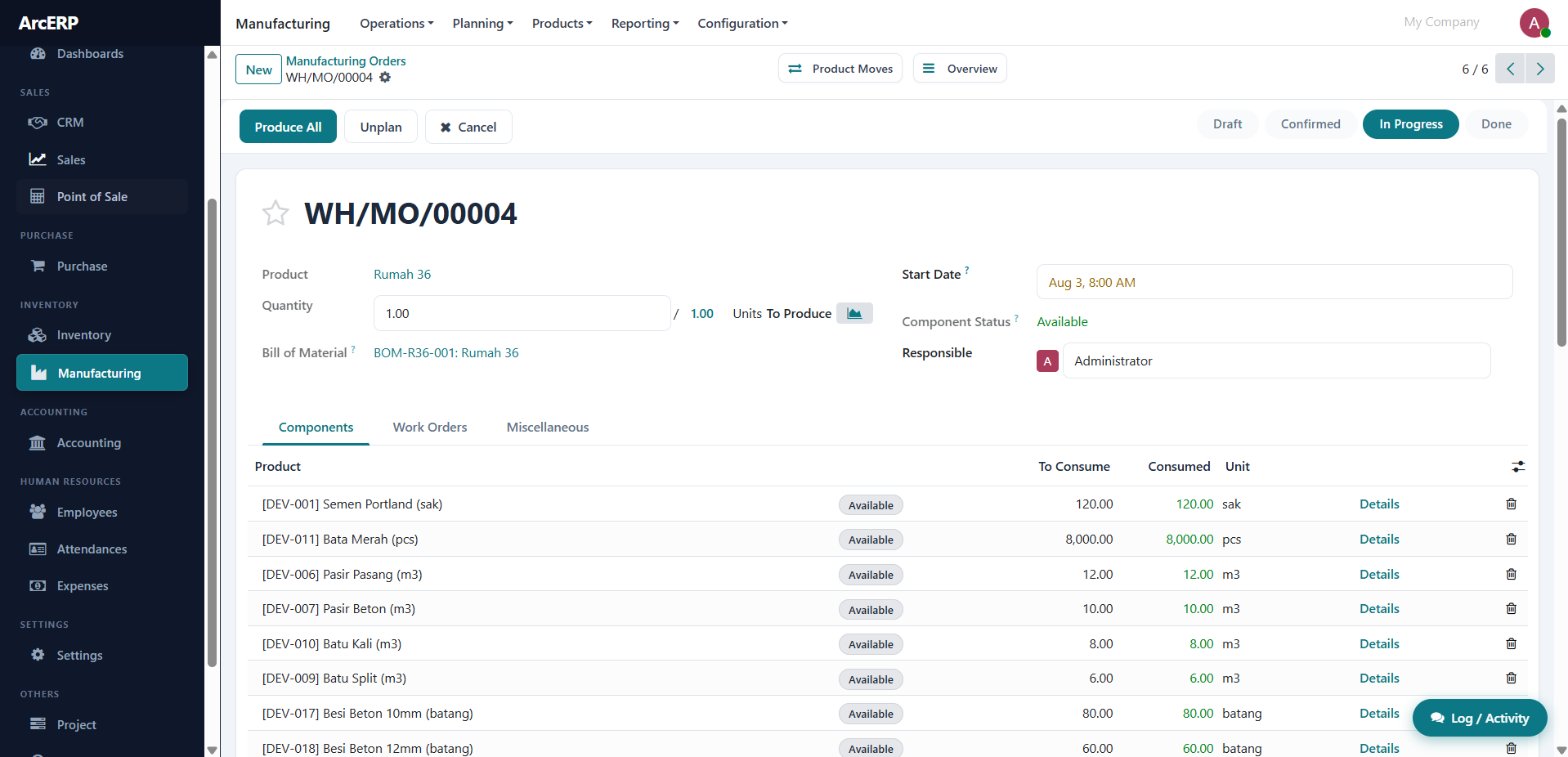Click the Unplan button

coord(381,127)
